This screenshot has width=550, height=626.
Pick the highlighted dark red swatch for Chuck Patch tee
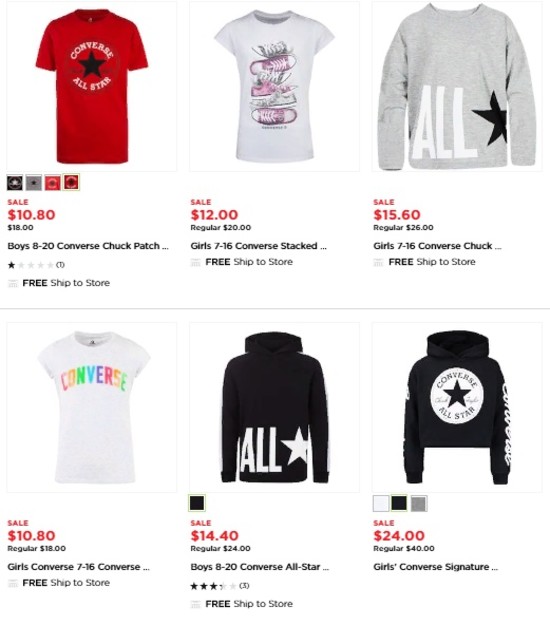point(71,182)
